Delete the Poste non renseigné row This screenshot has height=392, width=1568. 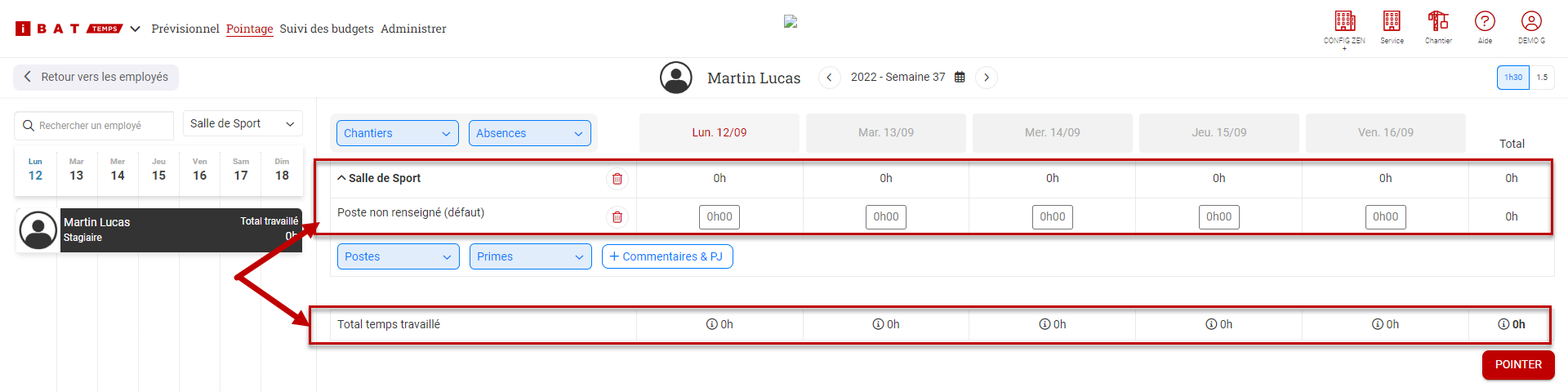click(617, 217)
